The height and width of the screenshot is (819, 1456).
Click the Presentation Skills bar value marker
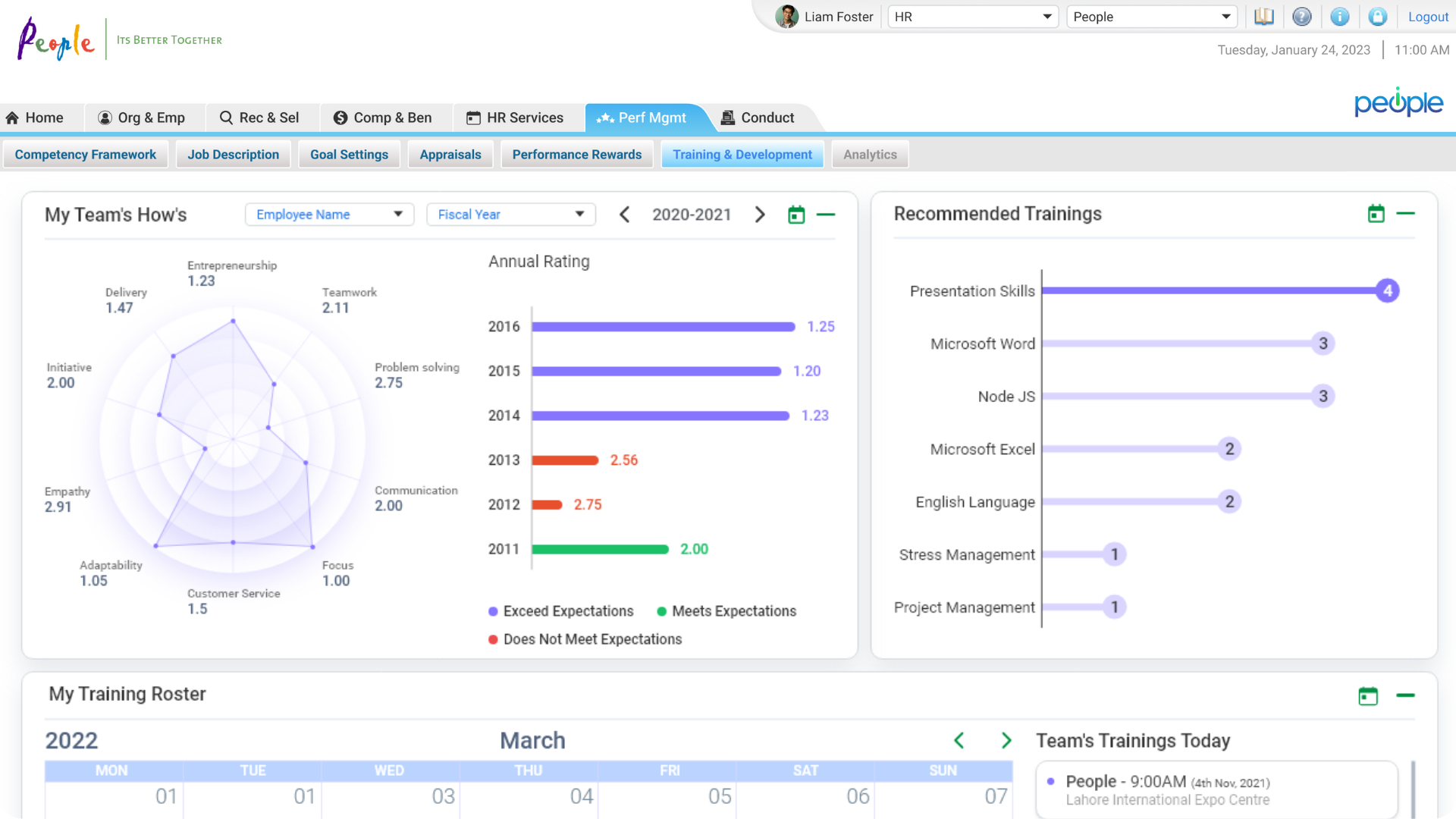click(1387, 290)
